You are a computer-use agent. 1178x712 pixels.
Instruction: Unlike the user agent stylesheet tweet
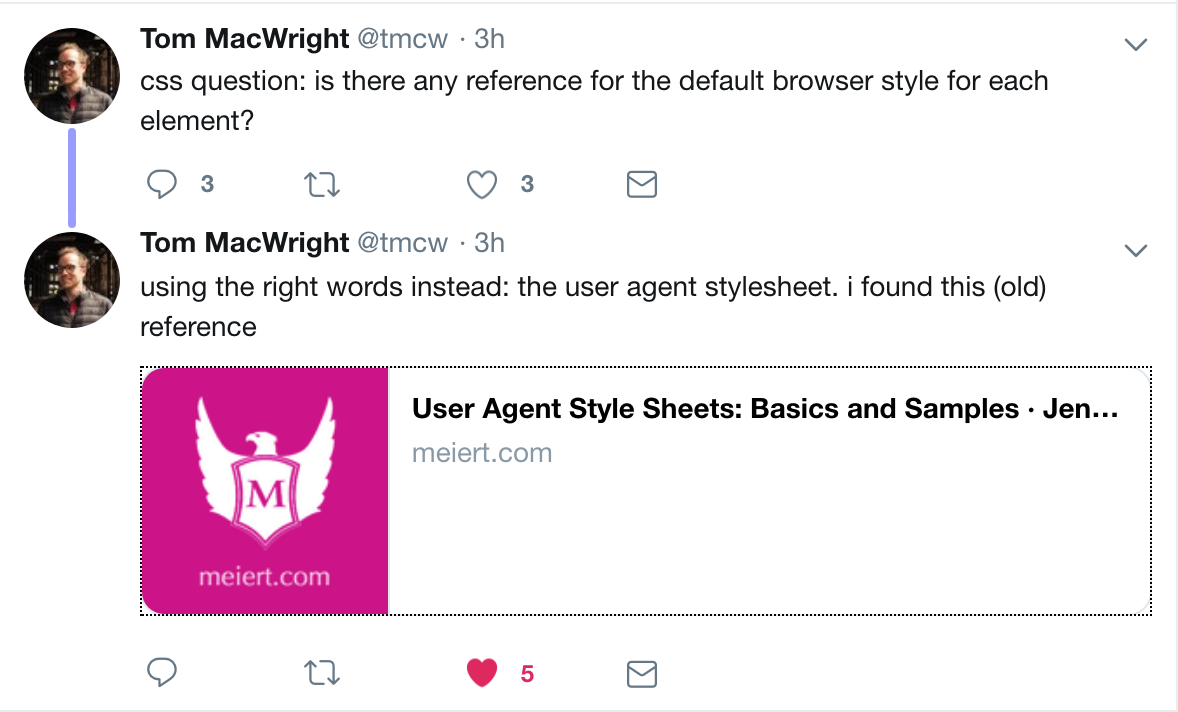(x=482, y=674)
